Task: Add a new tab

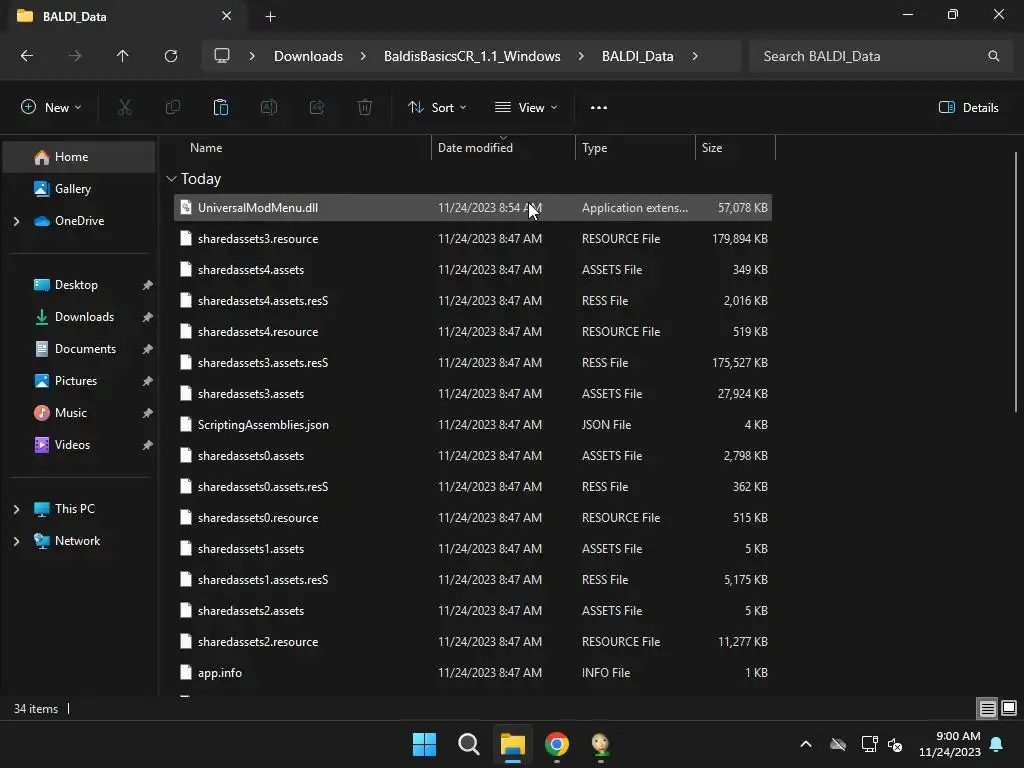Action: 270,16
